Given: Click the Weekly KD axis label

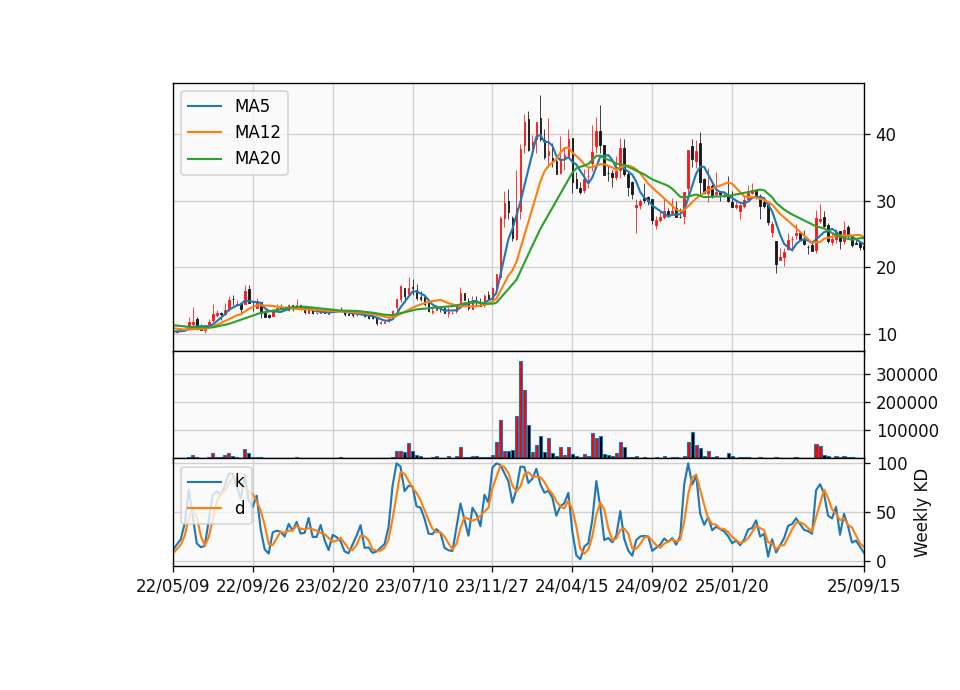Looking at the screenshot, I should [x=921, y=513].
